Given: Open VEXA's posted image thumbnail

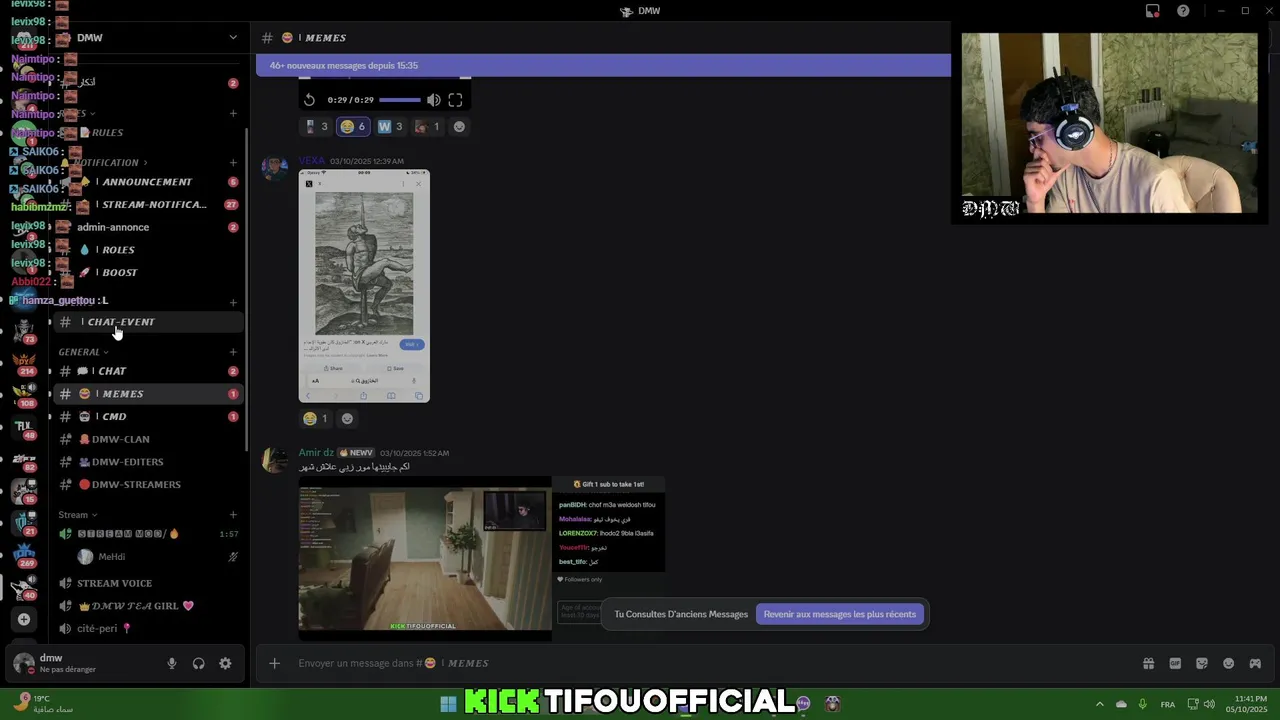Looking at the screenshot, I should tap(364, 286).
